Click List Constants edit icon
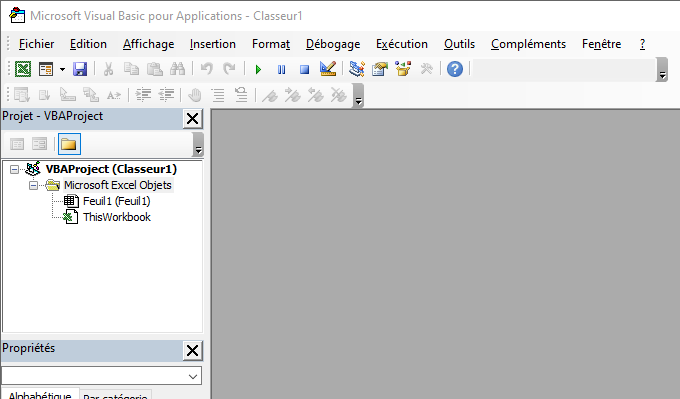Screen dimensions: 680x399 point(44,95)
